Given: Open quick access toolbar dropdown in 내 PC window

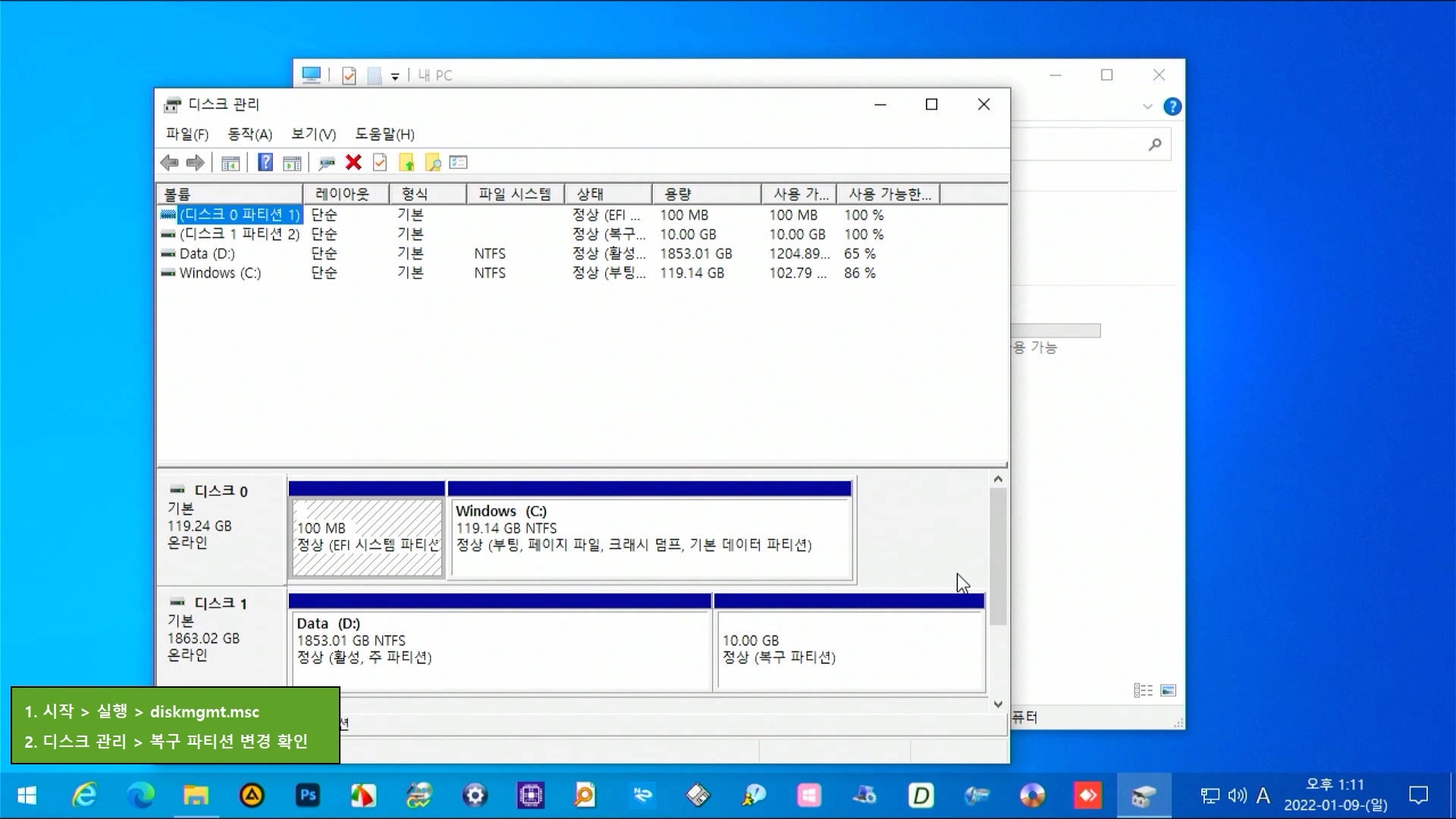Looking at the screenshot, I should point(395,76).
